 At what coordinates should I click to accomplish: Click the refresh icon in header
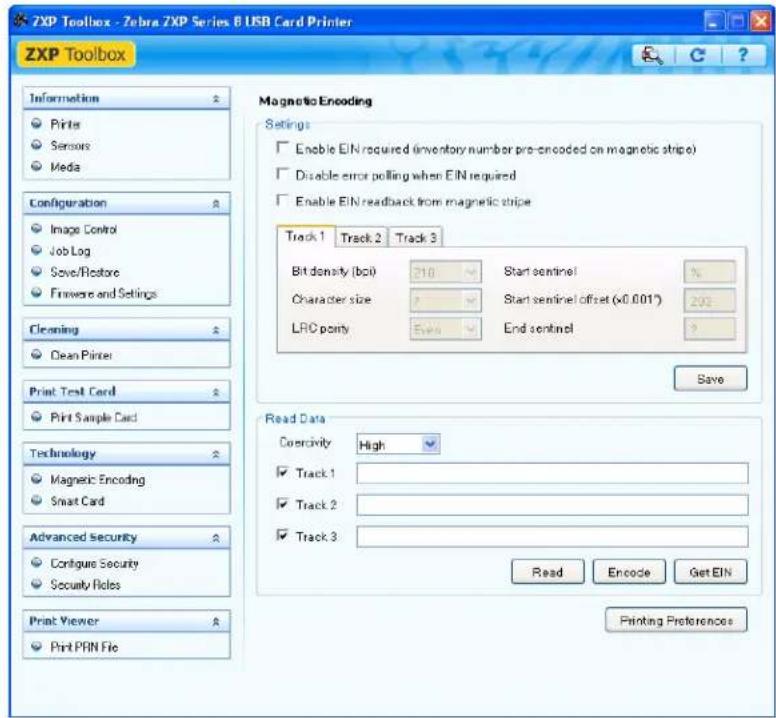[x=697, y=55]
